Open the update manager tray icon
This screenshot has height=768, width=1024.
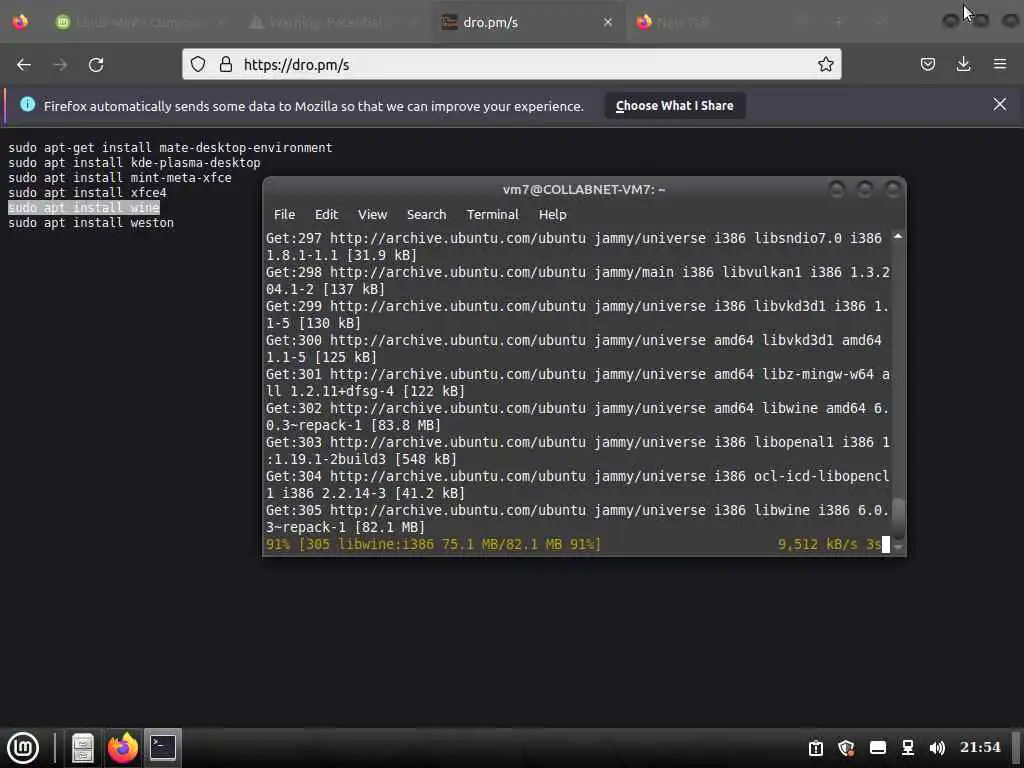(x=816, y=748)
